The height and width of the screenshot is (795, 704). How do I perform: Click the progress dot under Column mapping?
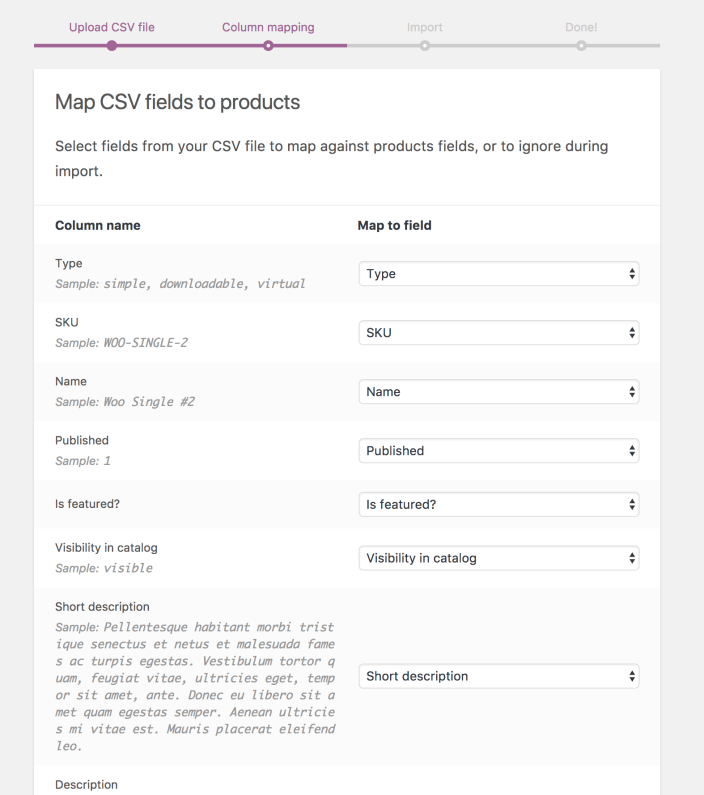pos(268,45)
